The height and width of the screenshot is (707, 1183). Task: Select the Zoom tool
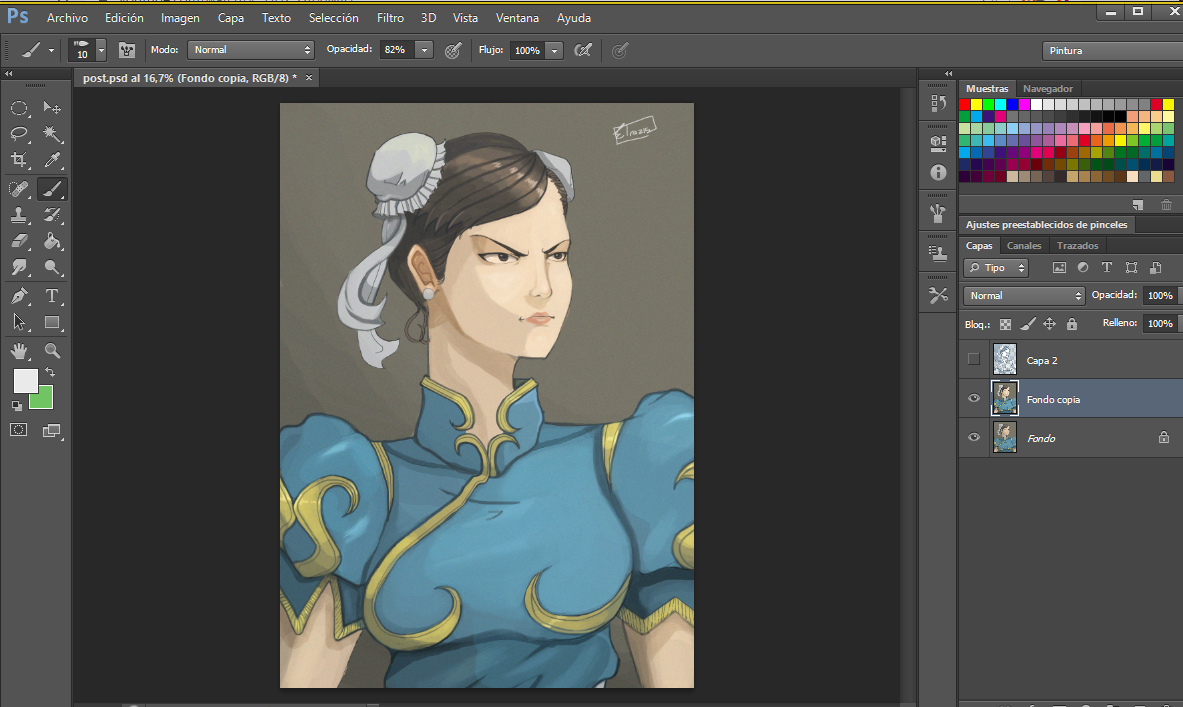coord(52,350)
